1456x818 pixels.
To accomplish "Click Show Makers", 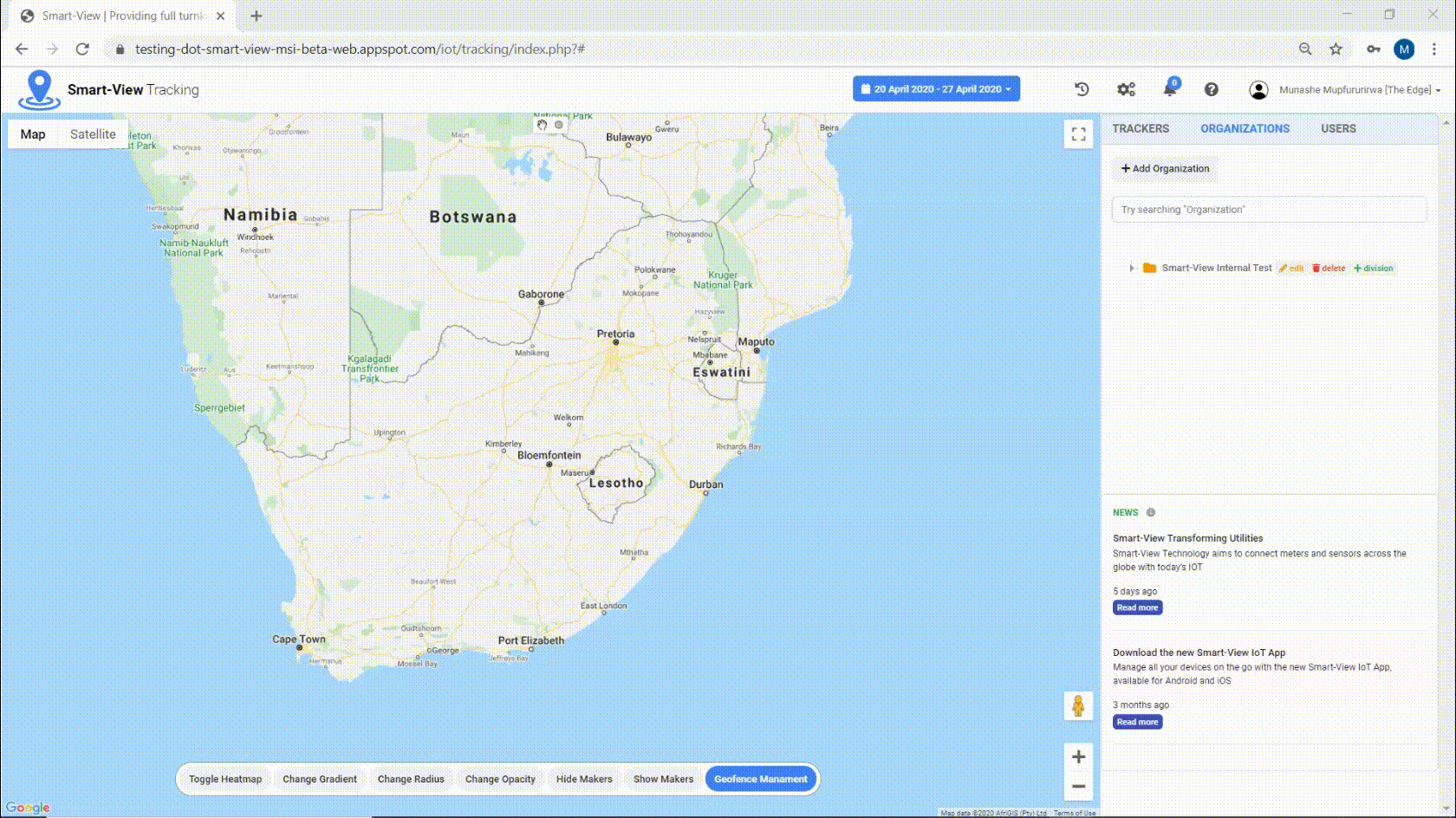I will pos(663,779).
